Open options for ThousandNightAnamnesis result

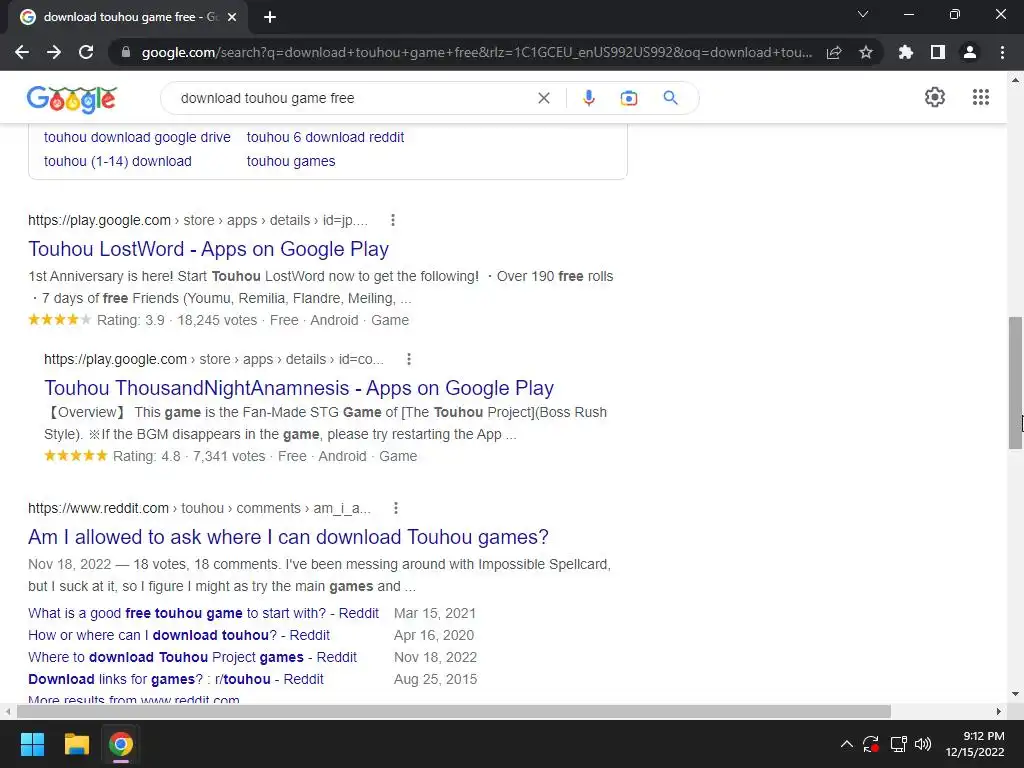click(x=409, y=359)
